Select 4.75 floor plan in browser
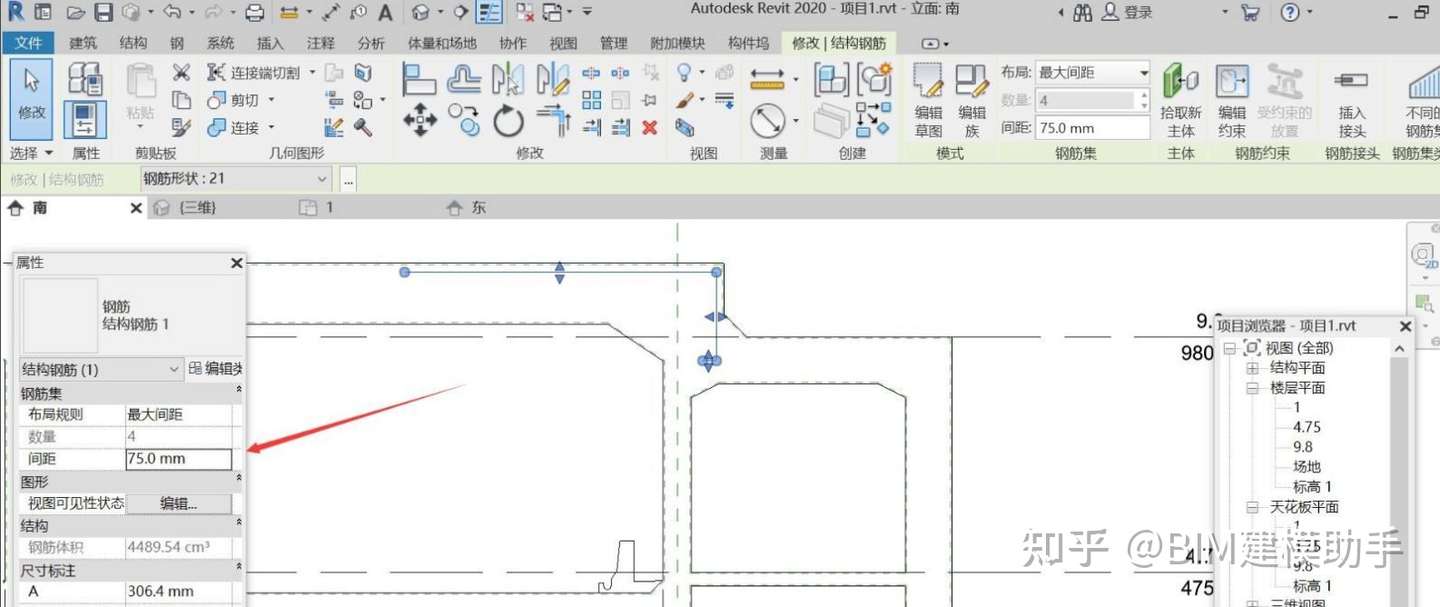The image size is (1440, 607). pos(1307,427)
